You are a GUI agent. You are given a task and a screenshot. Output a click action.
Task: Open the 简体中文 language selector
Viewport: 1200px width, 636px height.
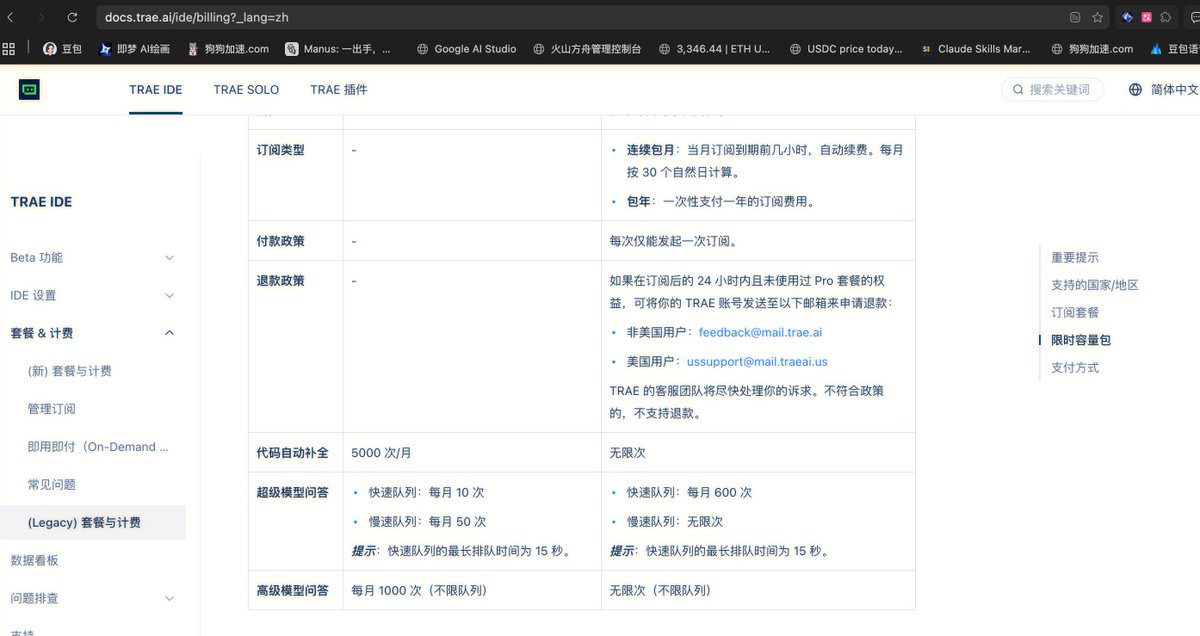coord(1164,89)
